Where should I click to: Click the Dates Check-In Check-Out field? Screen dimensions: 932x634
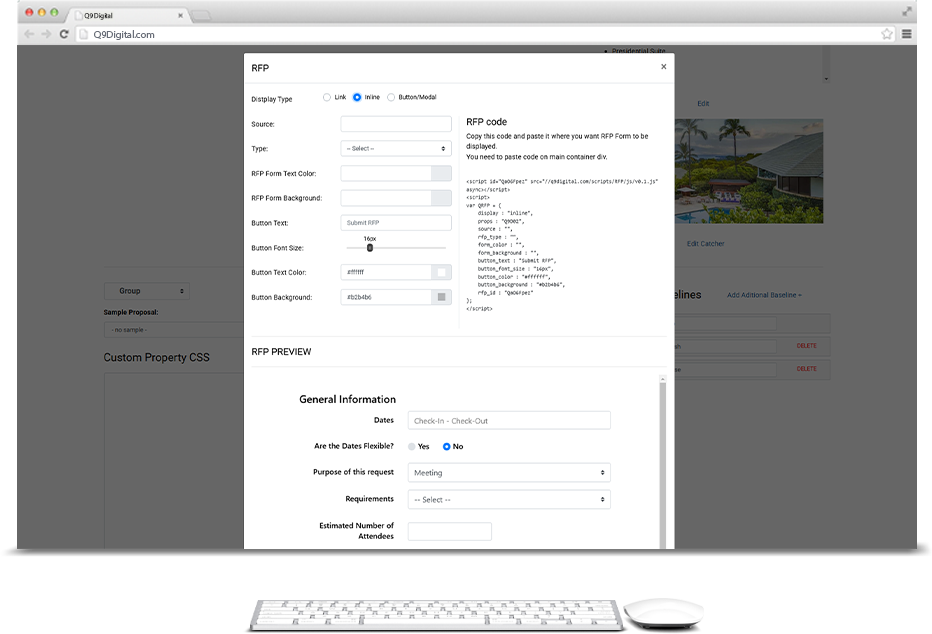click(x=509, y=421)
